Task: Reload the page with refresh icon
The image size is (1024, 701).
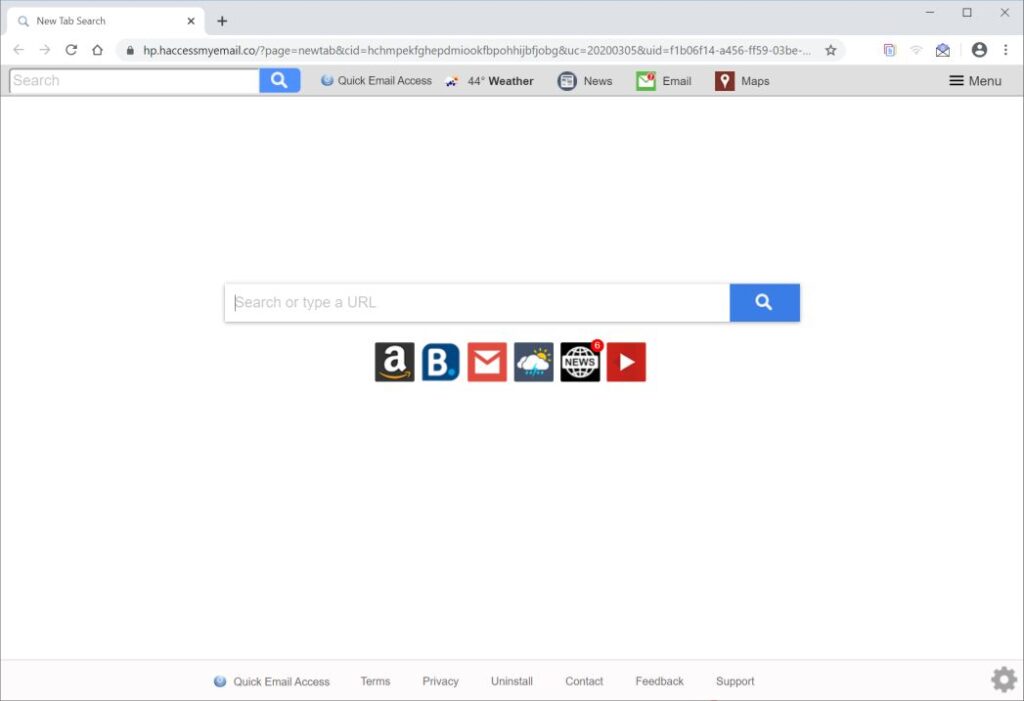Action: click(x=71, y=50)
